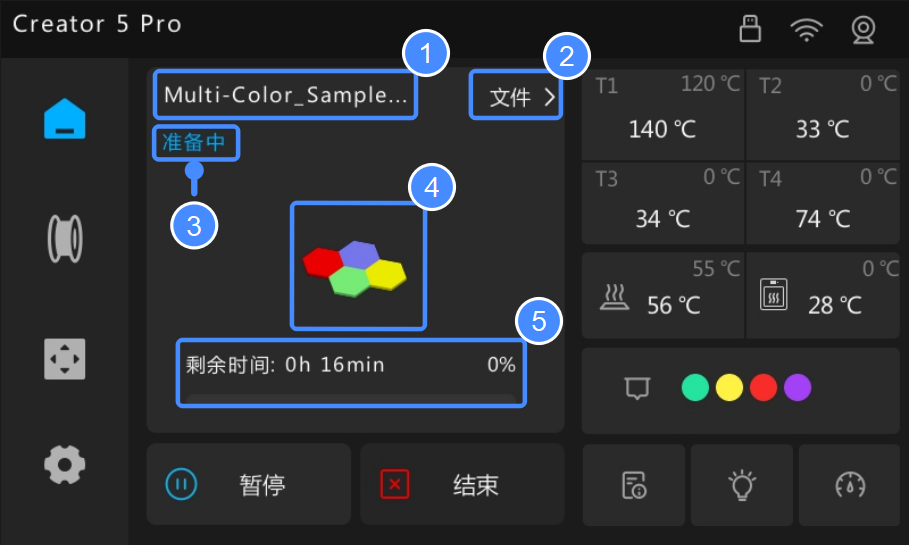Click T1 current temperature 140 ℃
The height and width of the screenshot is (545, 909).
[x=663, y=129]
